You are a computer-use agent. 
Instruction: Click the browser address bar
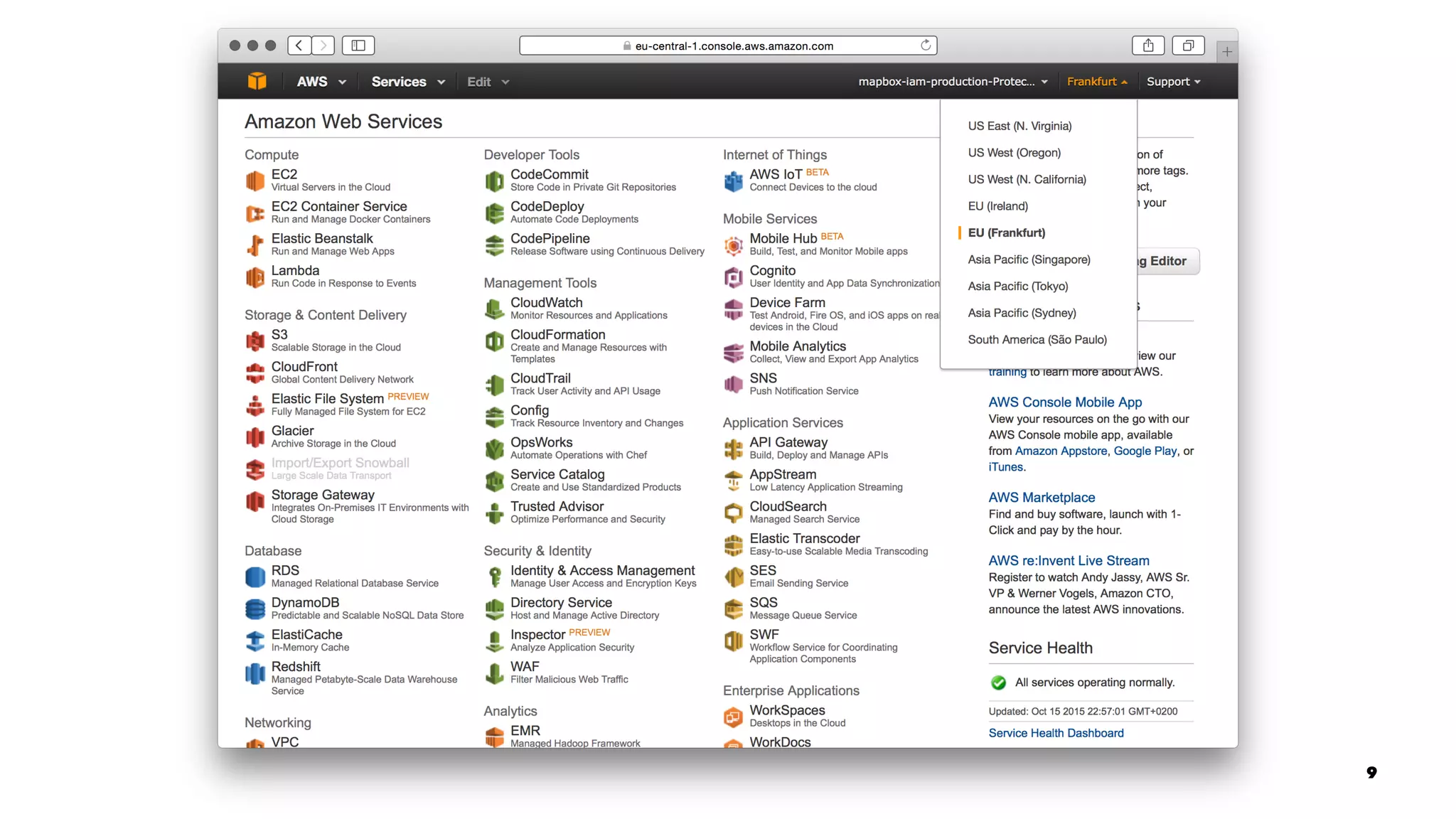click(727, 45)
